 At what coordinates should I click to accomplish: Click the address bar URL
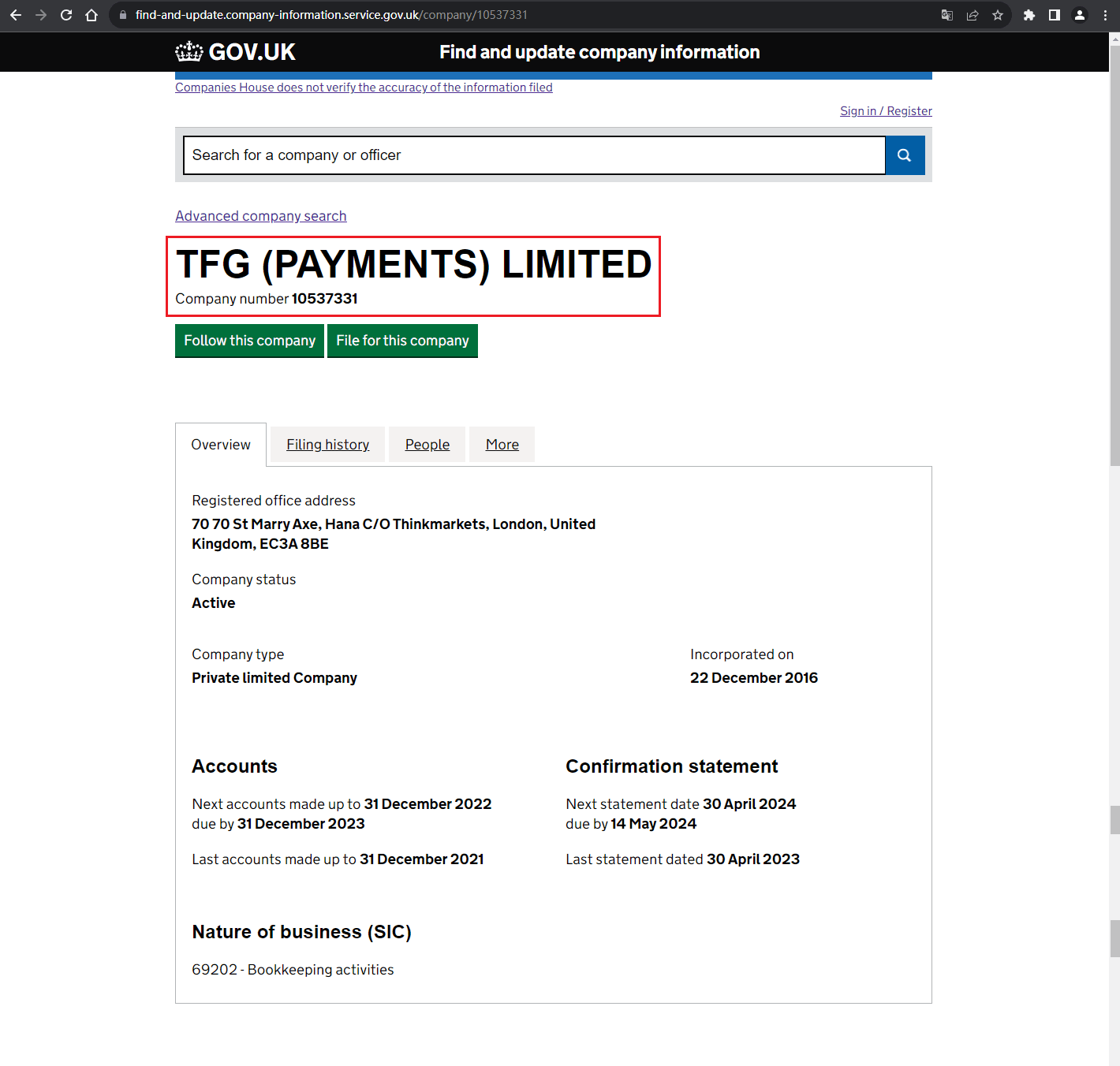[x=331, y=15]
